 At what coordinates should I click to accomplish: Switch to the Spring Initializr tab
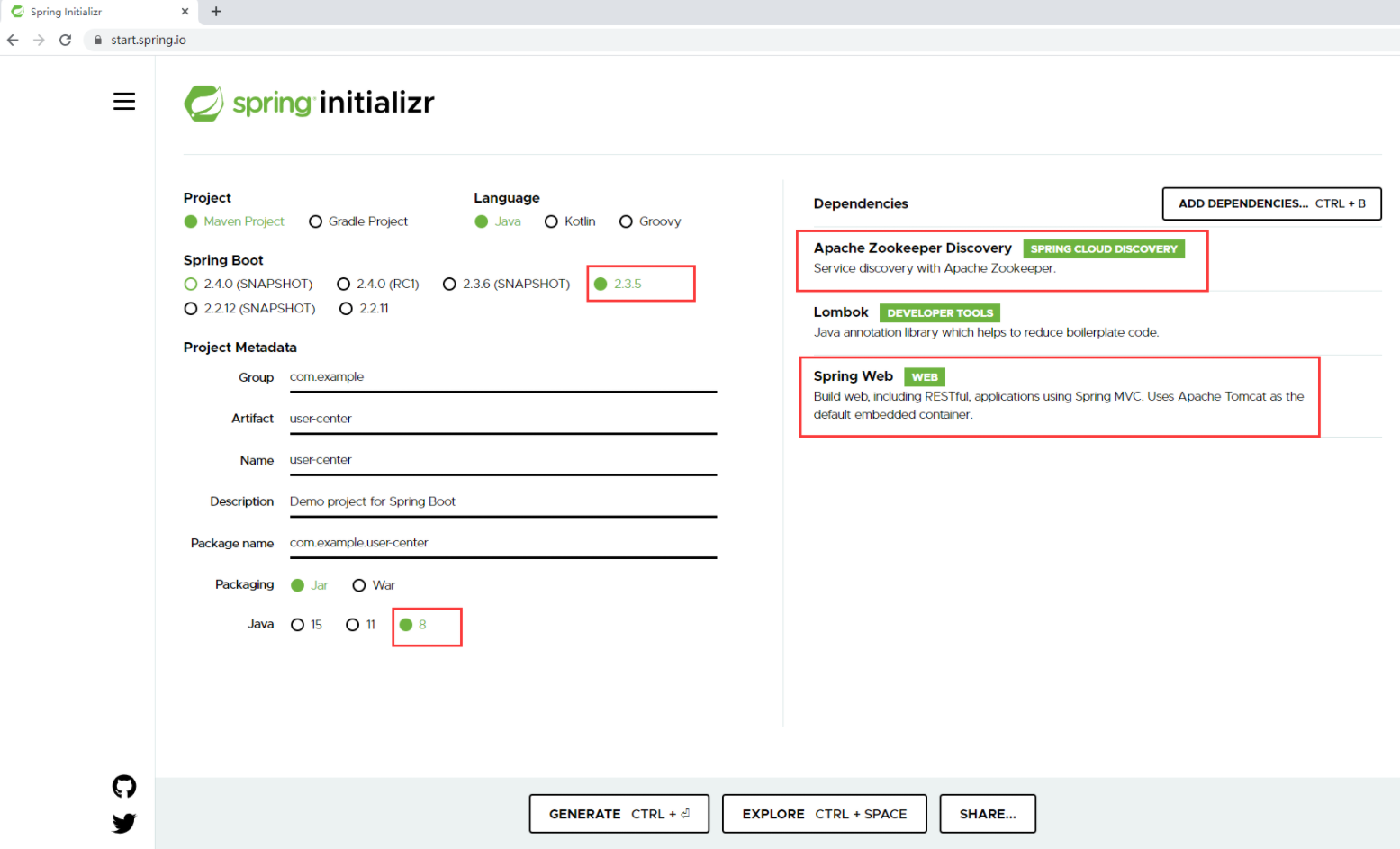click(97, 12)
